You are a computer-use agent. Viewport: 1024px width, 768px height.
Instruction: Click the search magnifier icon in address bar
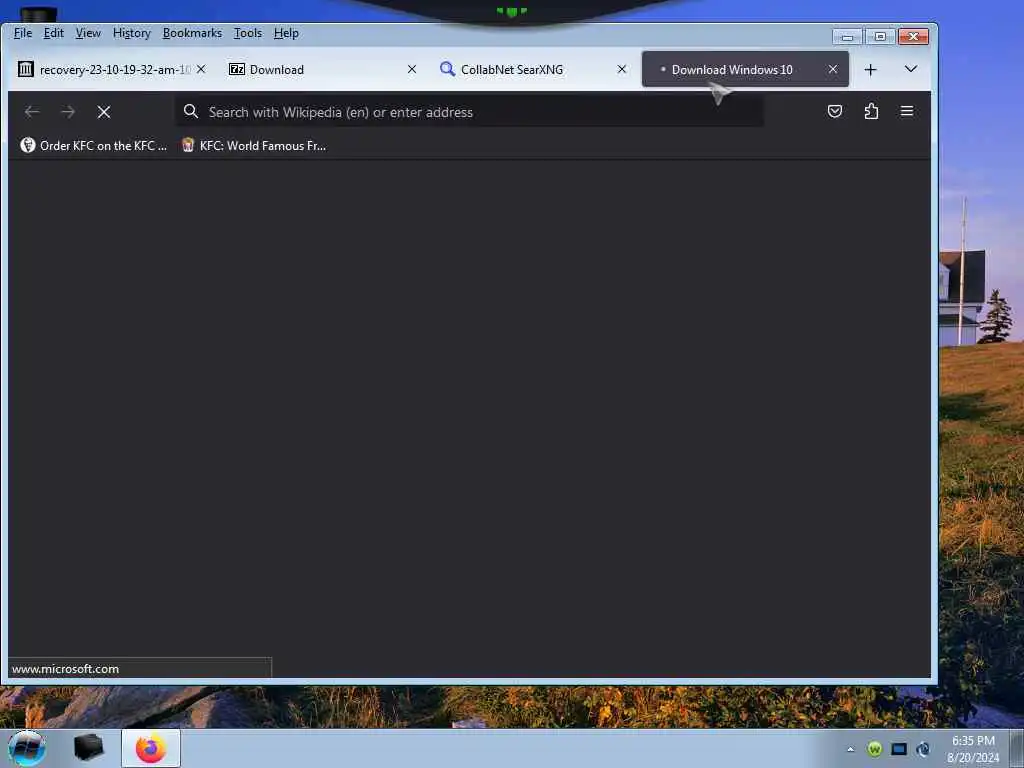(x=190, y=112)
